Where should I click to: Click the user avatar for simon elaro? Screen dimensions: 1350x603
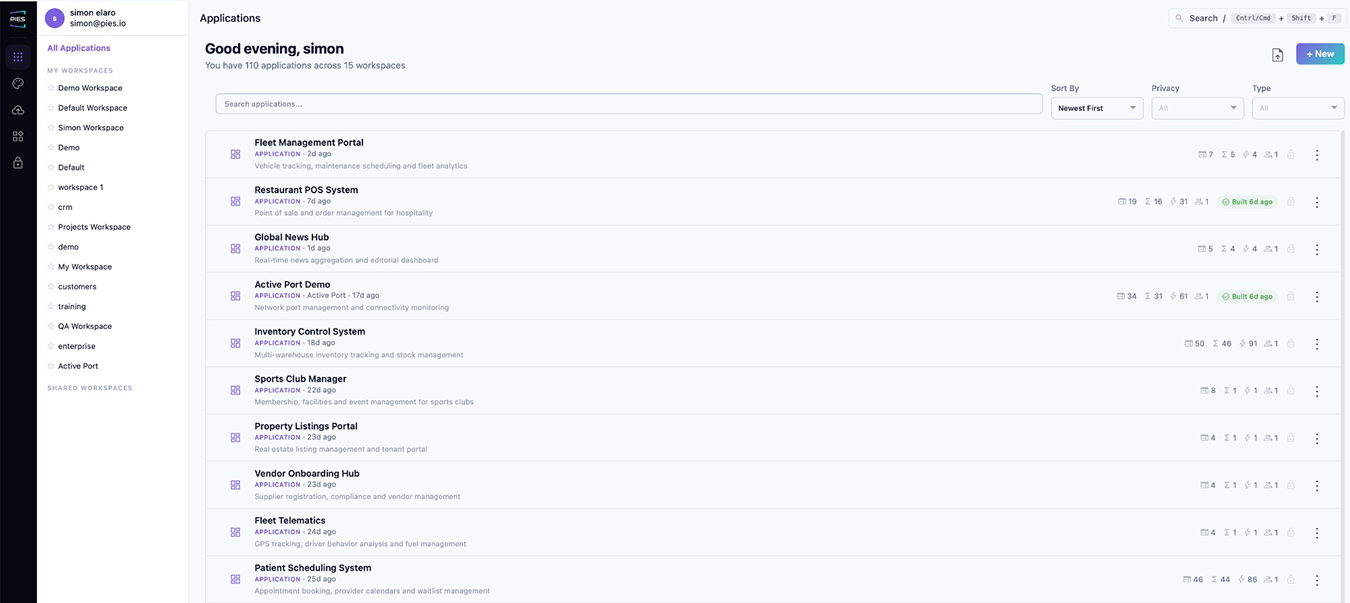55,18
